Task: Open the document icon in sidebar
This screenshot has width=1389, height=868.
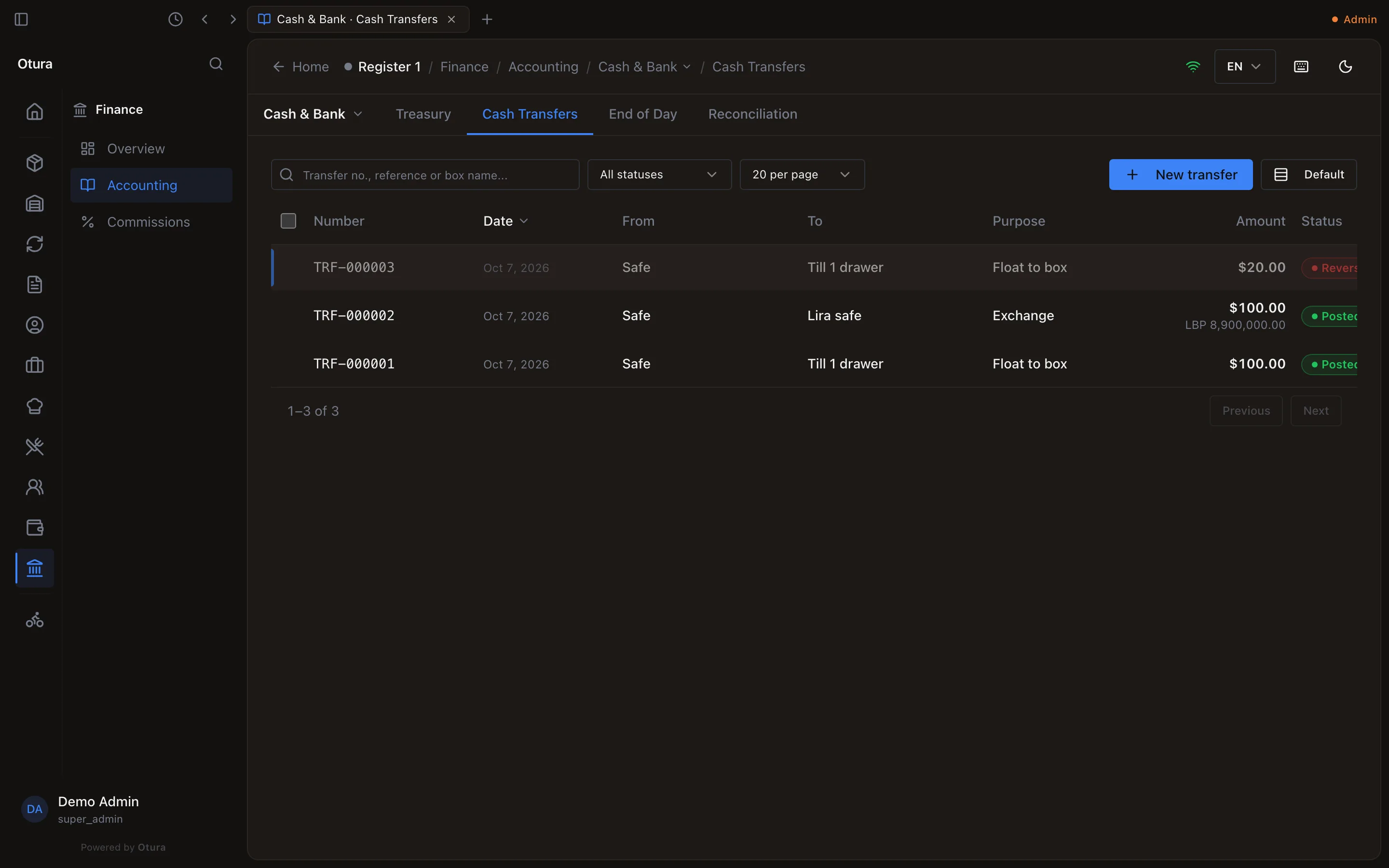Action: click(x=34, y=285)
